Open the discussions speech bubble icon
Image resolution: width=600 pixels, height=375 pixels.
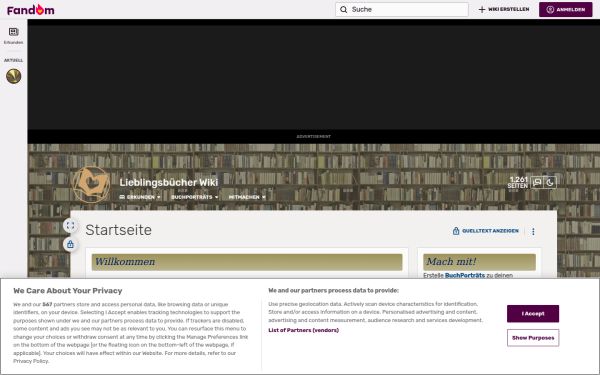(537, 183)
